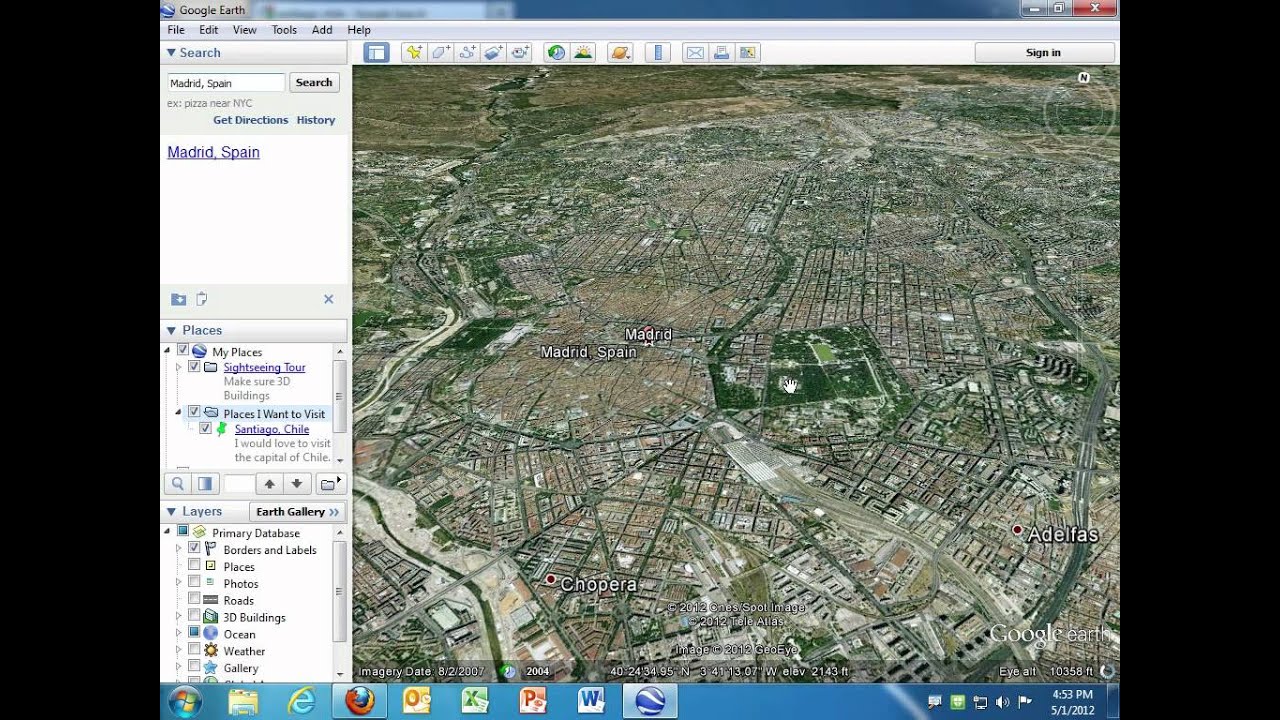This screenshot has height=720, width=1280.
Task: Move the selected place up
Action: coord(269,484)
